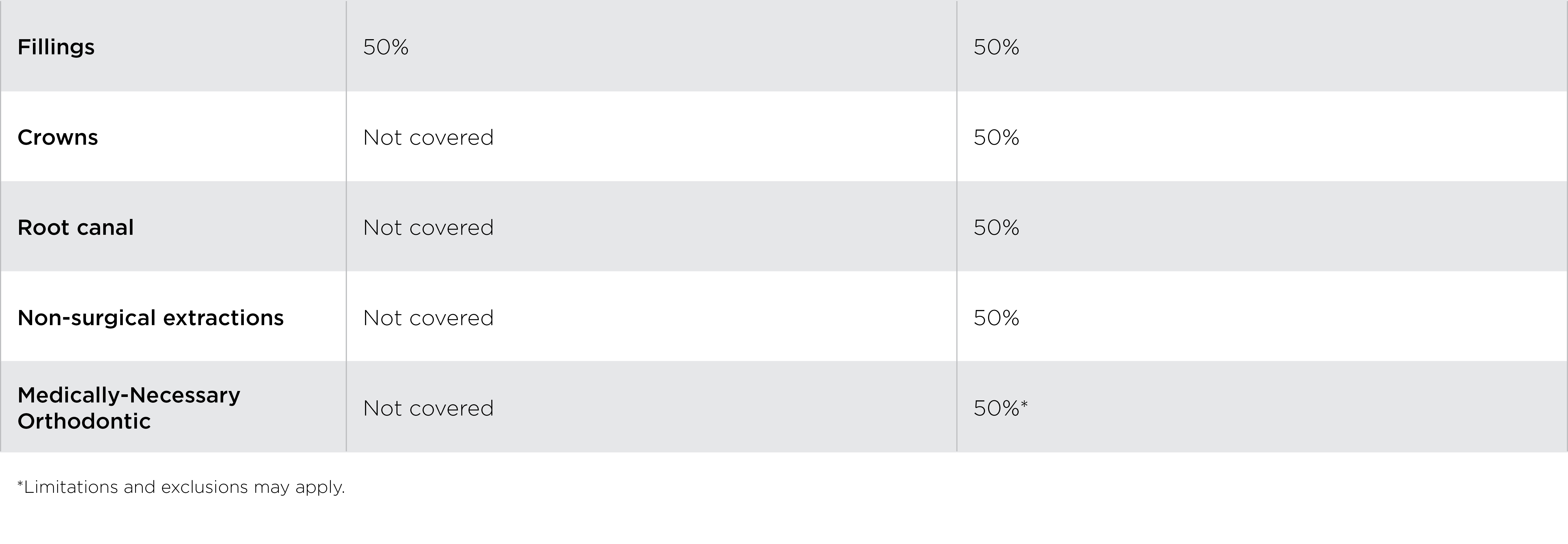Select the Crowns row label
The width and height of the screenshot is (1568, 544).
(58, 138)
